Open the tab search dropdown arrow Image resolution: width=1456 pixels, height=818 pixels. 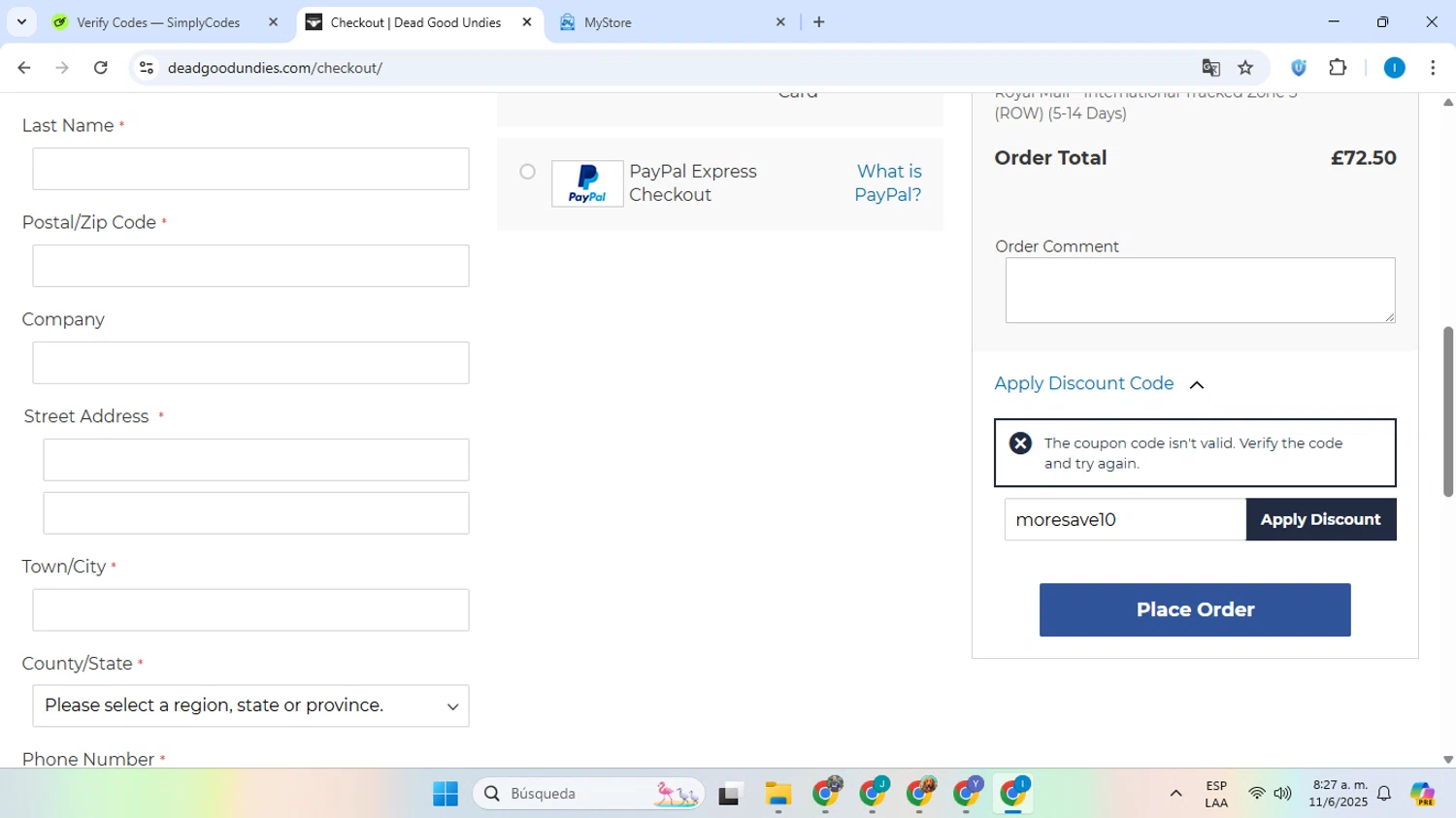[21, 22]
